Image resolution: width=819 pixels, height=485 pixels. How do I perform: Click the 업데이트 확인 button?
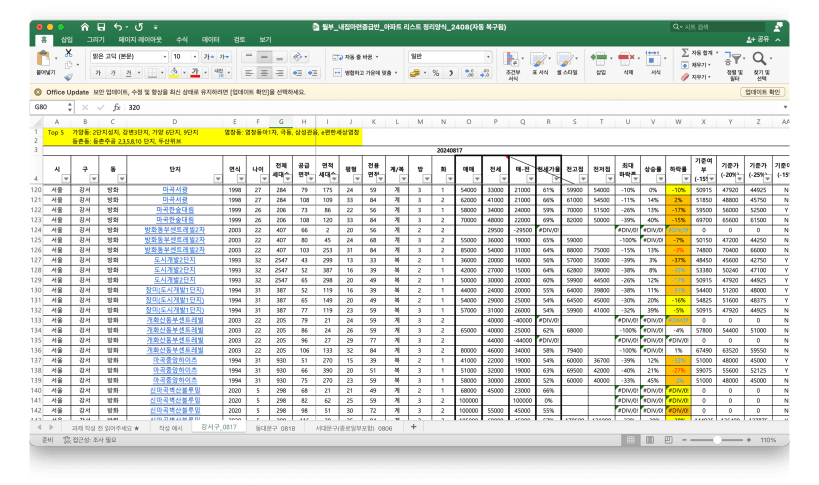[762, 92]
